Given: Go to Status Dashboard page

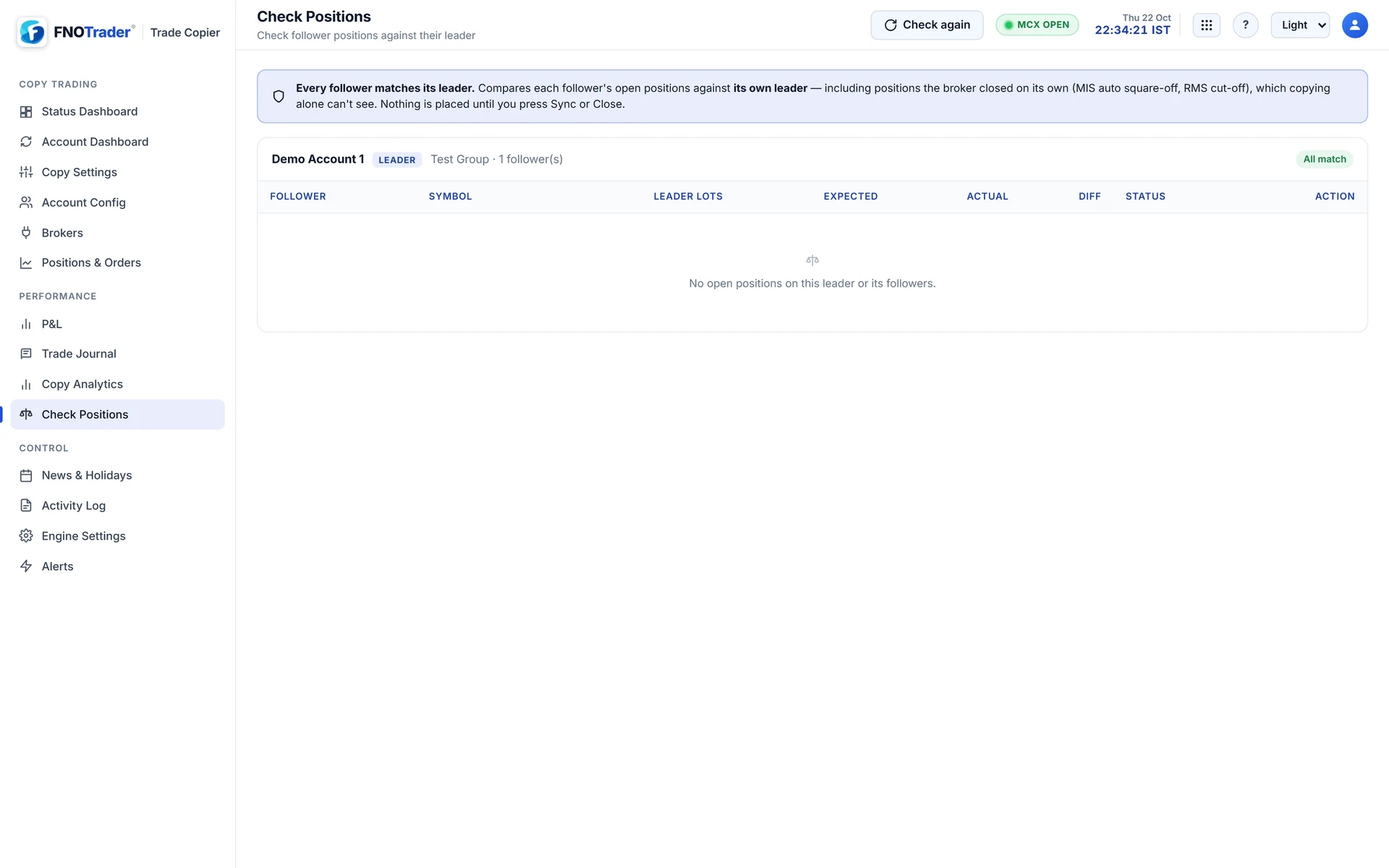Looking at the screenshot, I should point(117,111).
